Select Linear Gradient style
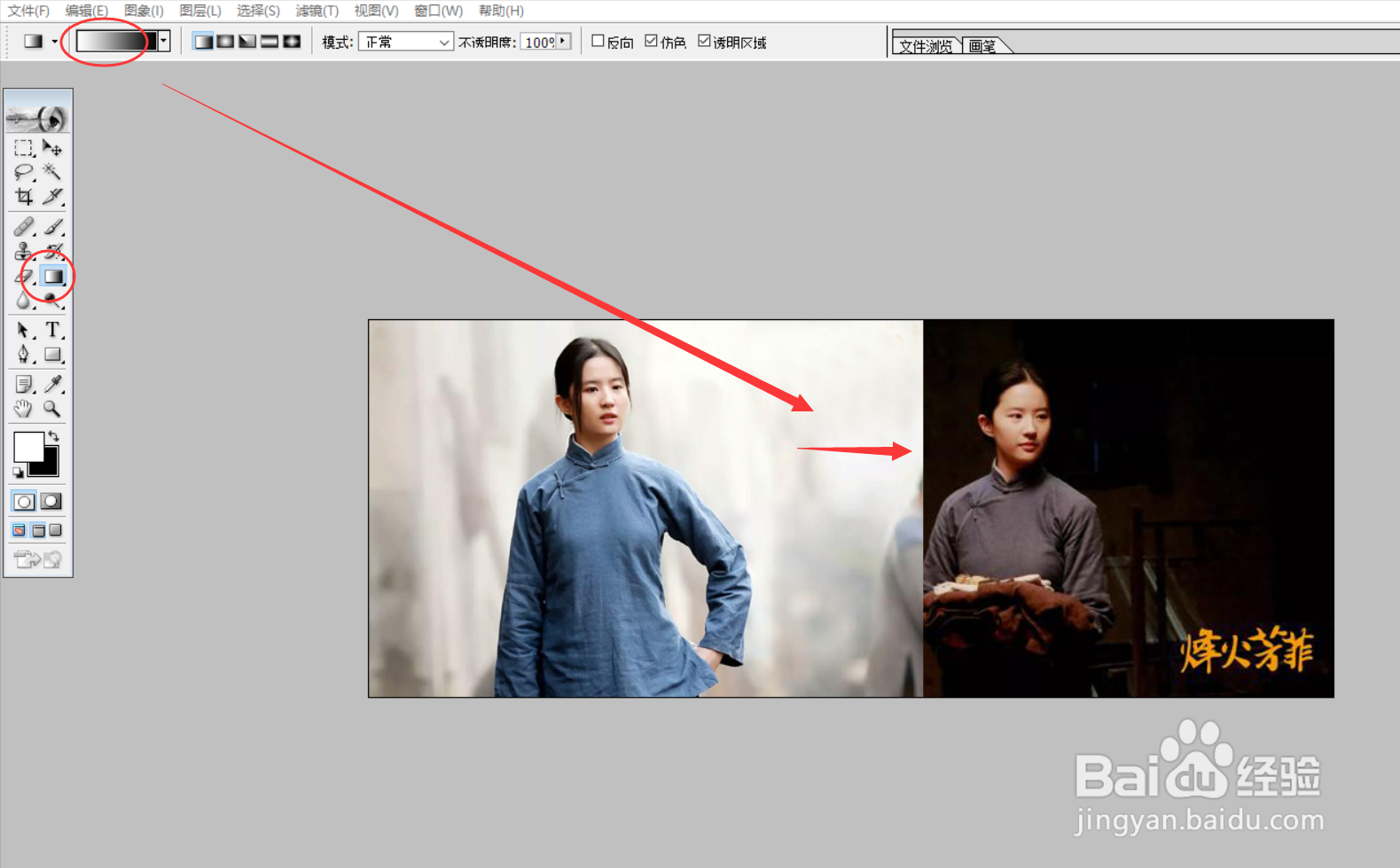 click(x=203, y=42)
